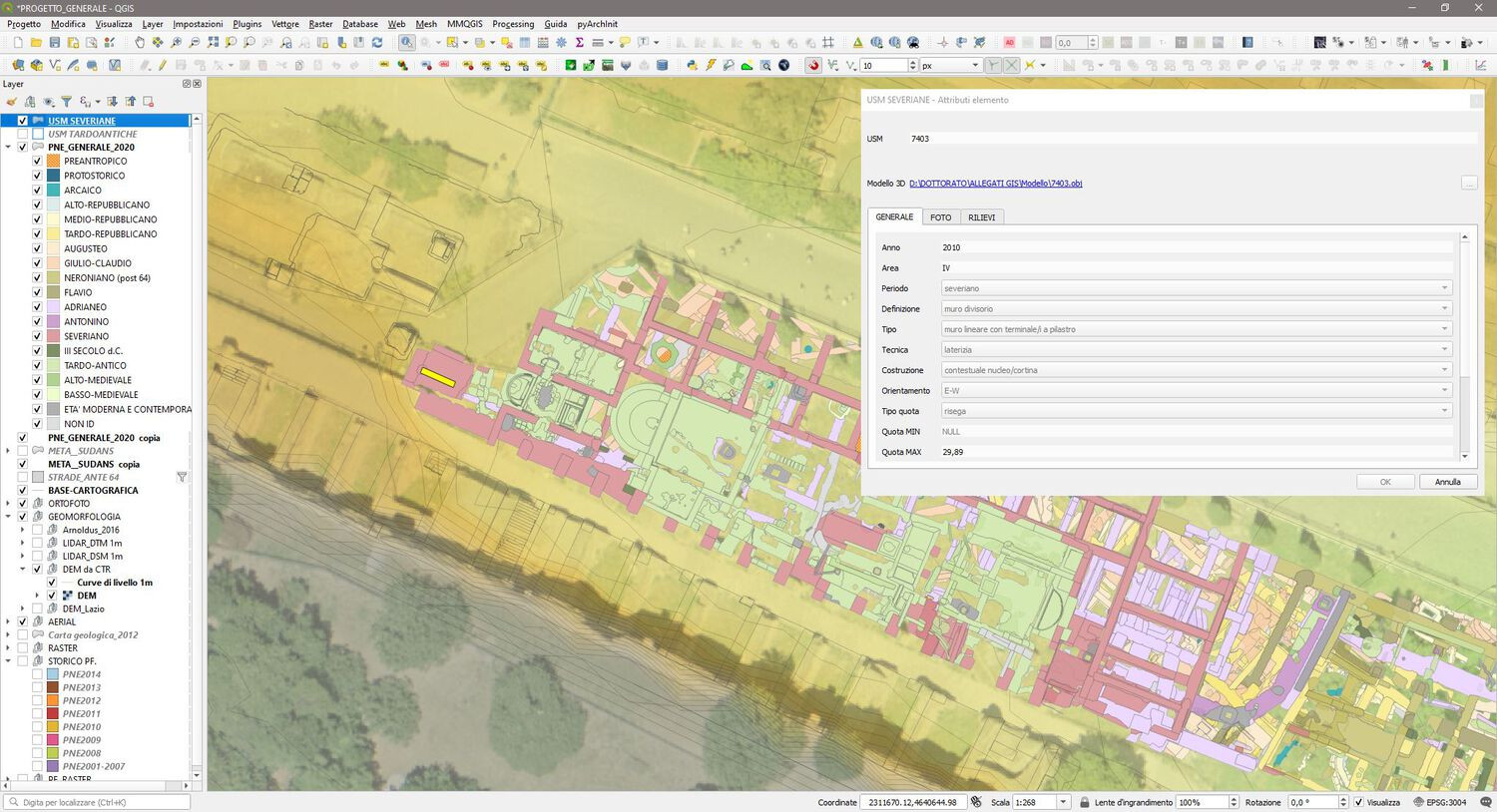The height and width of the screenshot is (812, 1497).
Task: Click the layer filter funnel icon
Action: [x=67, y=102]
